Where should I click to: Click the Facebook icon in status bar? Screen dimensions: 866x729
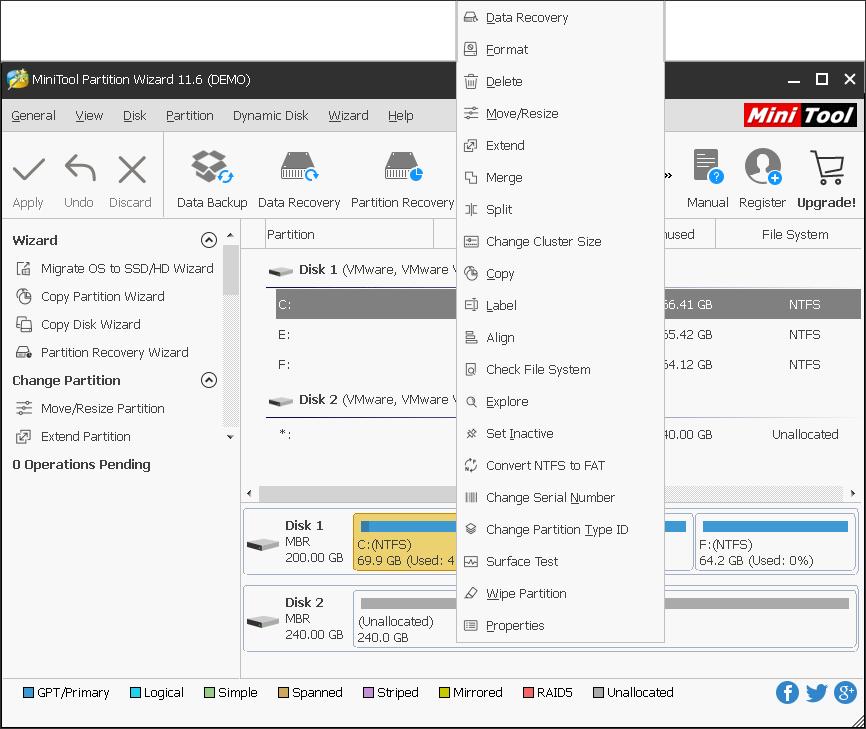click(788, 692)
